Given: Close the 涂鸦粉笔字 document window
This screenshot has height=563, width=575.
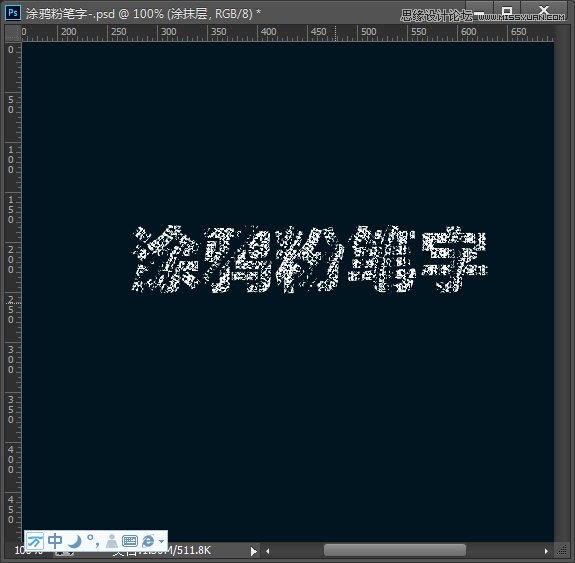Looking at the screenshot, I should coord(544,10).
